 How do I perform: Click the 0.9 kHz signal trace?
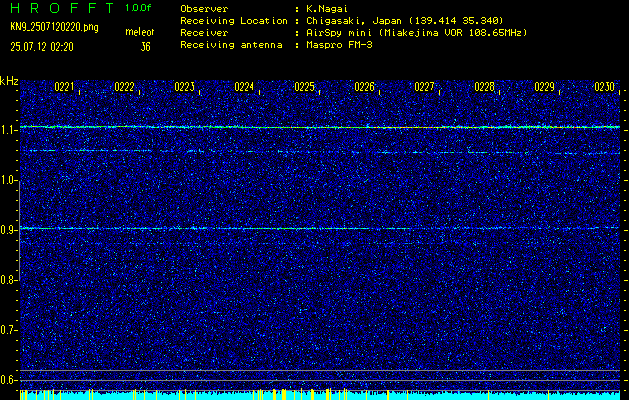320,228
